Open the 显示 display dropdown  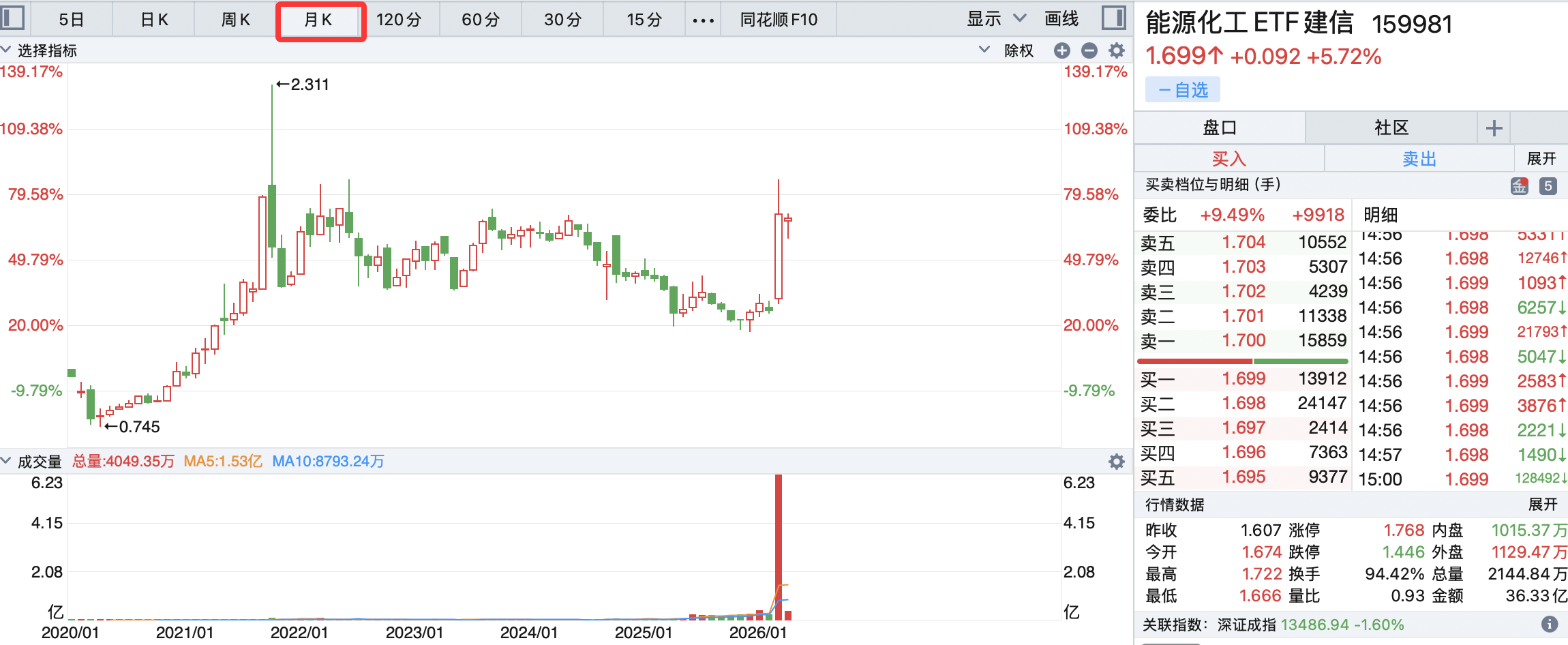995,19
